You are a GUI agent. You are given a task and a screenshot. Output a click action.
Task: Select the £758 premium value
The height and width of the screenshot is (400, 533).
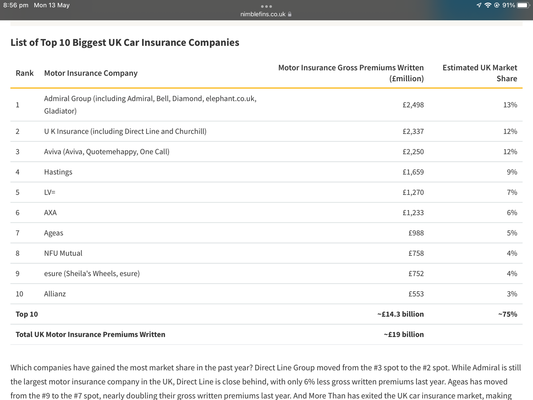[416, 253]
